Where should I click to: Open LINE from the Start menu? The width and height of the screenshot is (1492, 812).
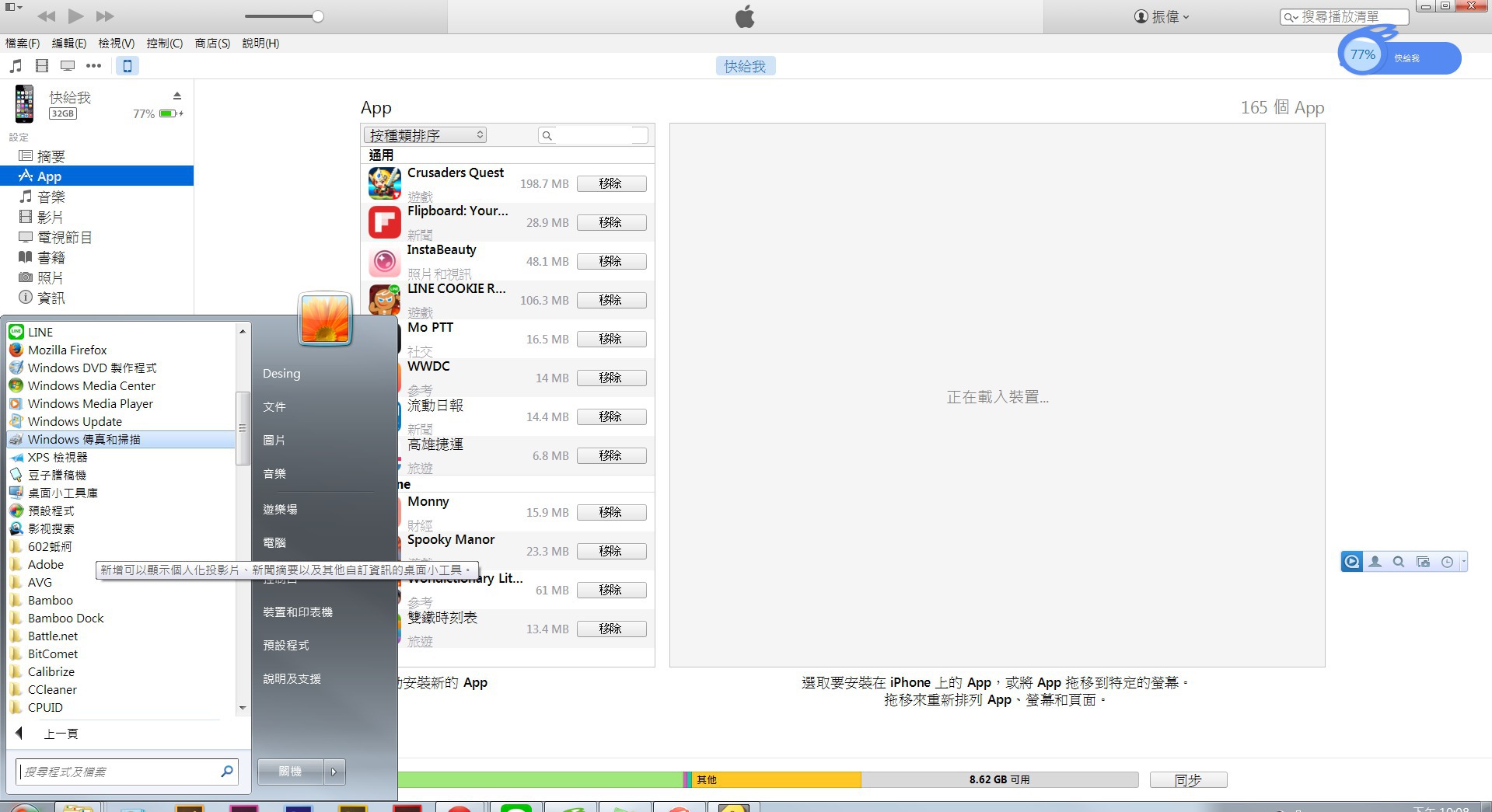(x=121, y=332)
